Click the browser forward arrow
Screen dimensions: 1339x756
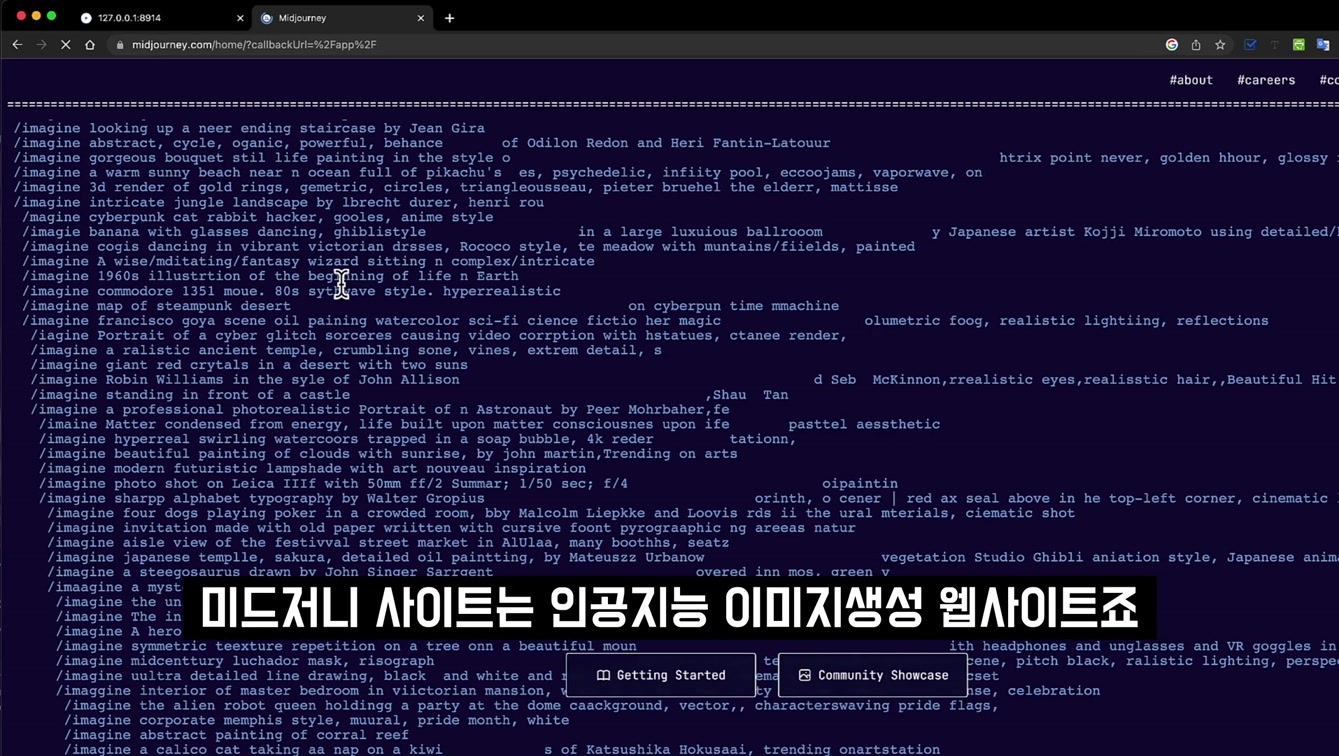click(41, 45)
